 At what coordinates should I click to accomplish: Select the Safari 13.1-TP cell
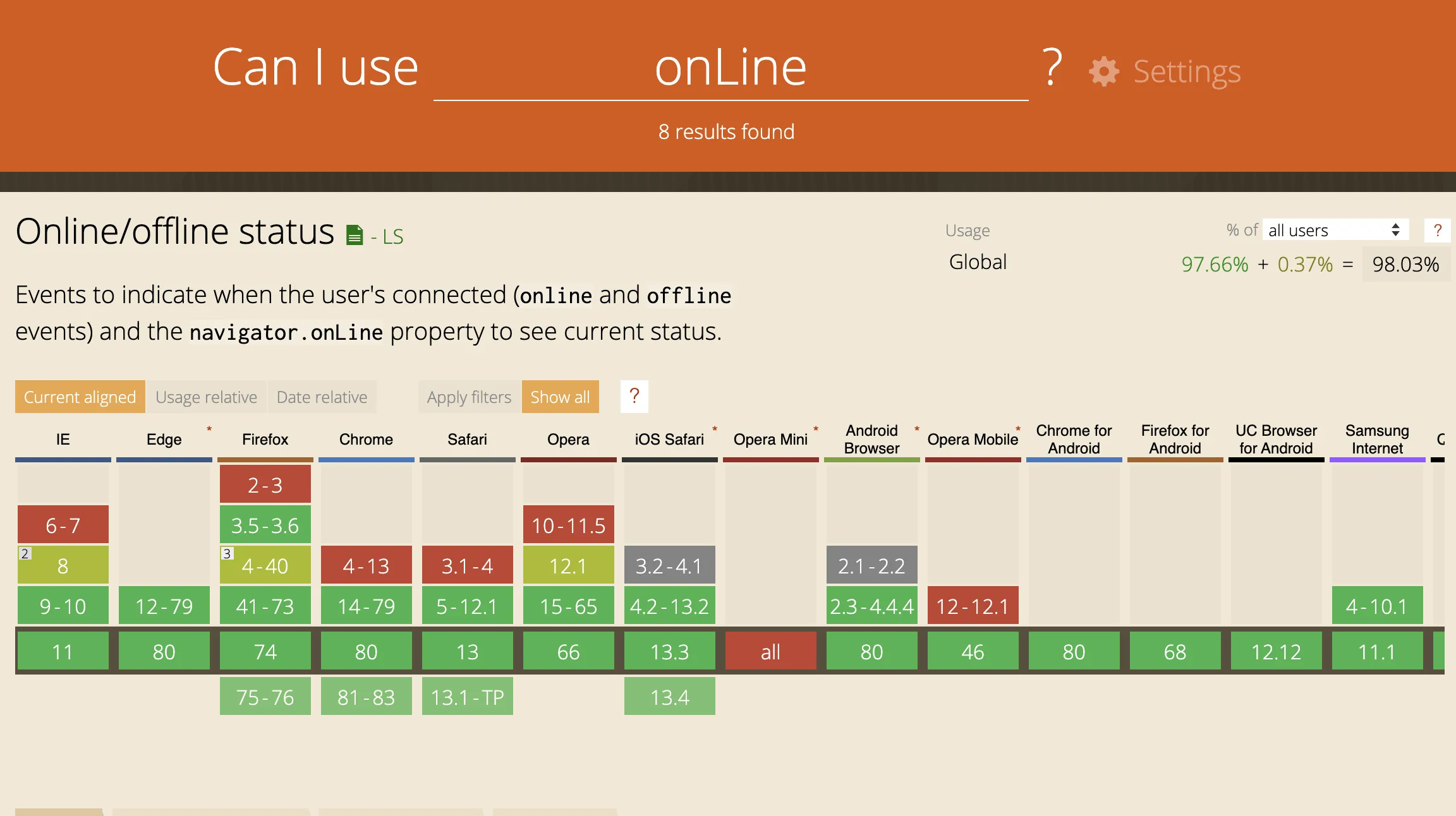click(468, 696)
